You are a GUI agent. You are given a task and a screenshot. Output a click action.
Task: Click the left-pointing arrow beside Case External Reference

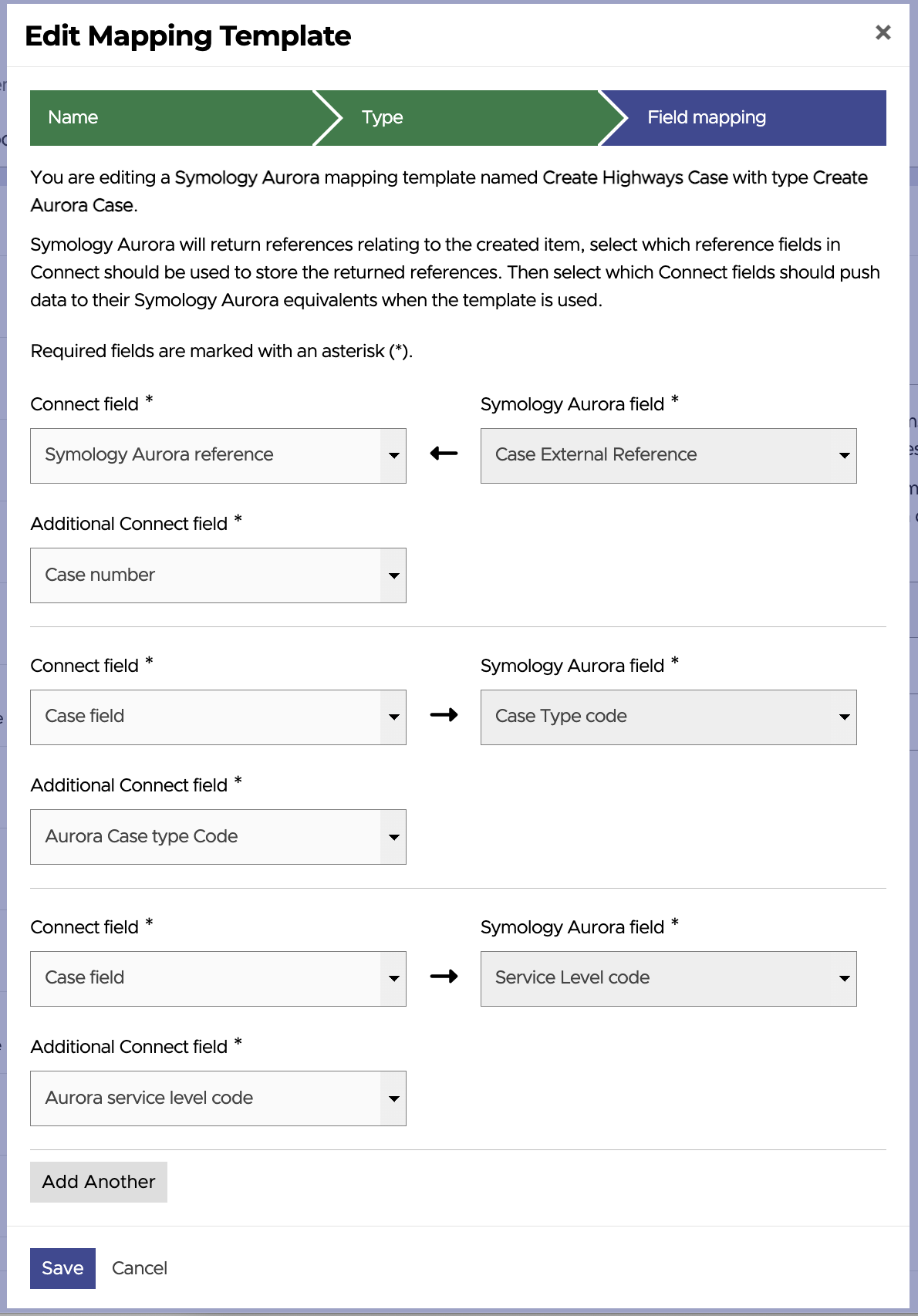click(444, 454)
